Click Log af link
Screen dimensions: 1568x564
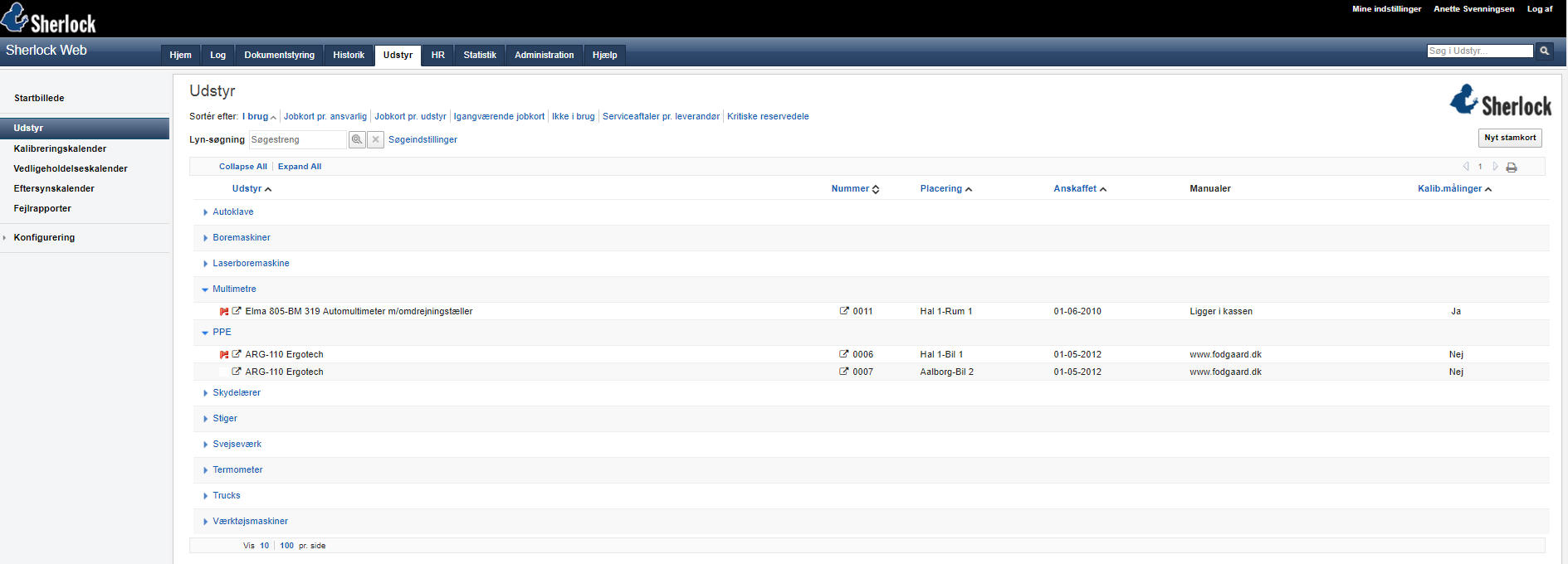(1540, 9)
